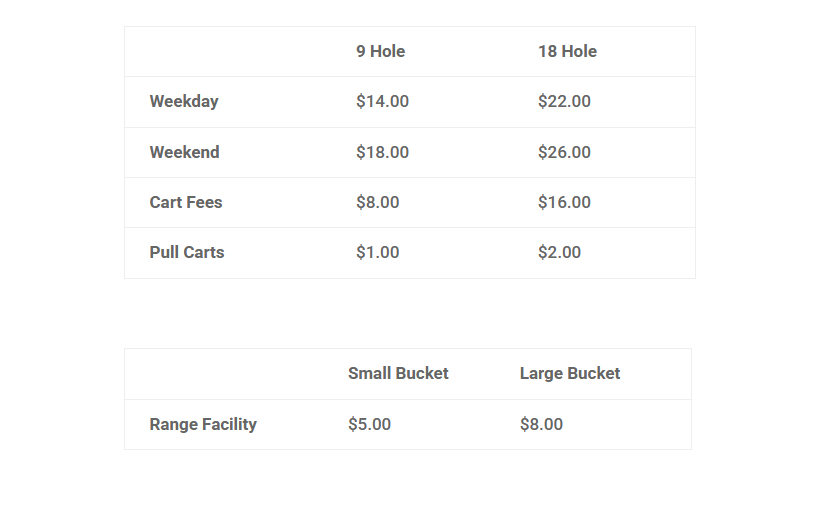
Task: Click the Small Bucket column header
Action: coord(398,374)
